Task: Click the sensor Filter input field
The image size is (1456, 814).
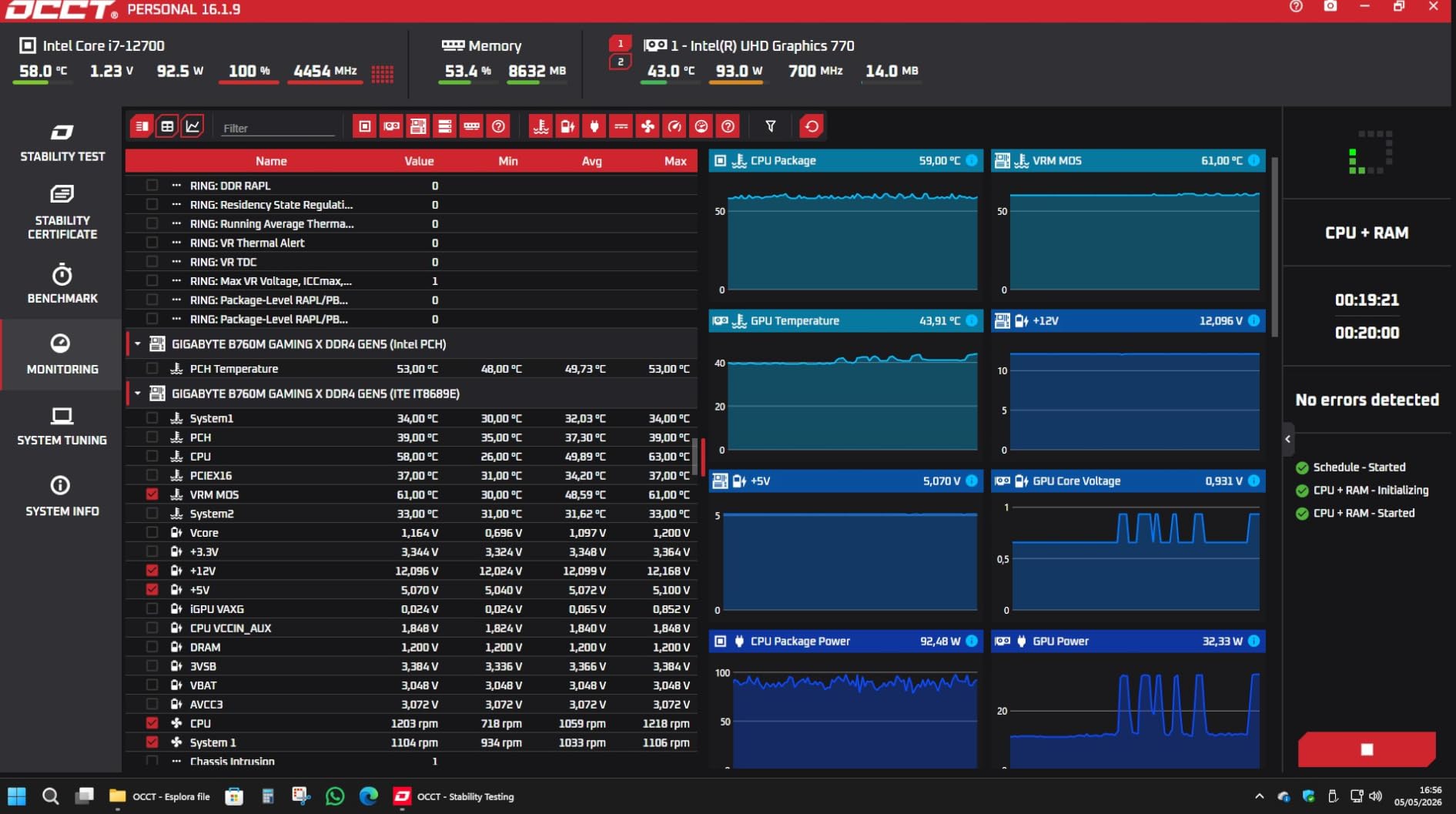Action: (278, 128)
